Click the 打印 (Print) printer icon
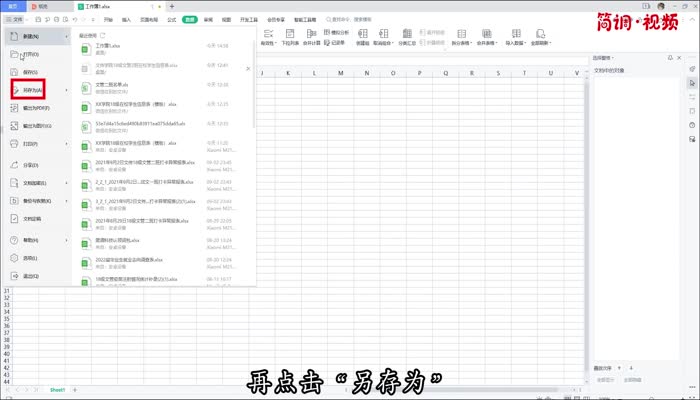The height and width of the screenshot is (400, 700). point(11,144)
